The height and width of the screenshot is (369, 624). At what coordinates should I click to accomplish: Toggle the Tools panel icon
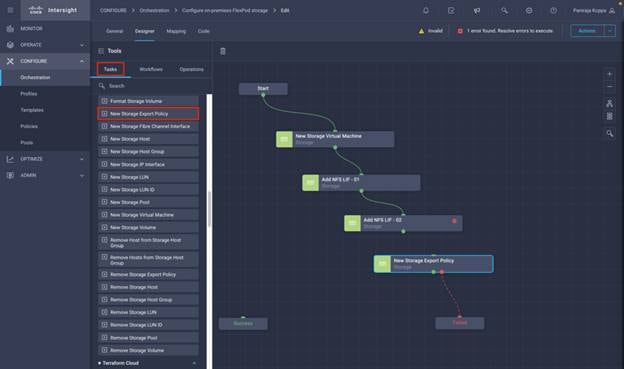coord(101,51)
